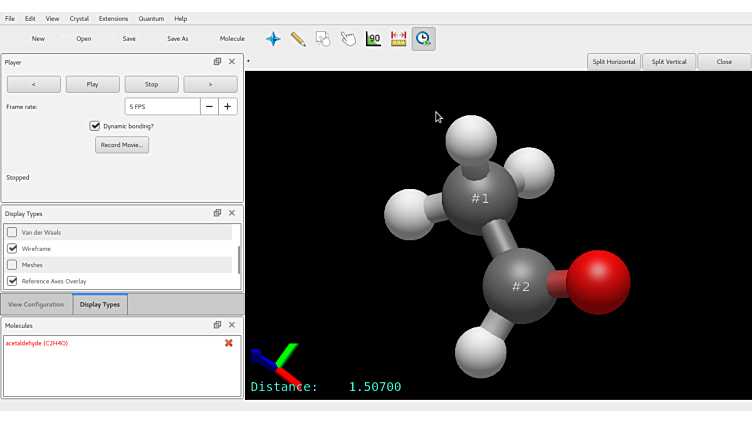Image resolution: width=752 pixels, height=423 pixels.
Task: Enable the Van der Waals display type
Action: tap(12, 232)
